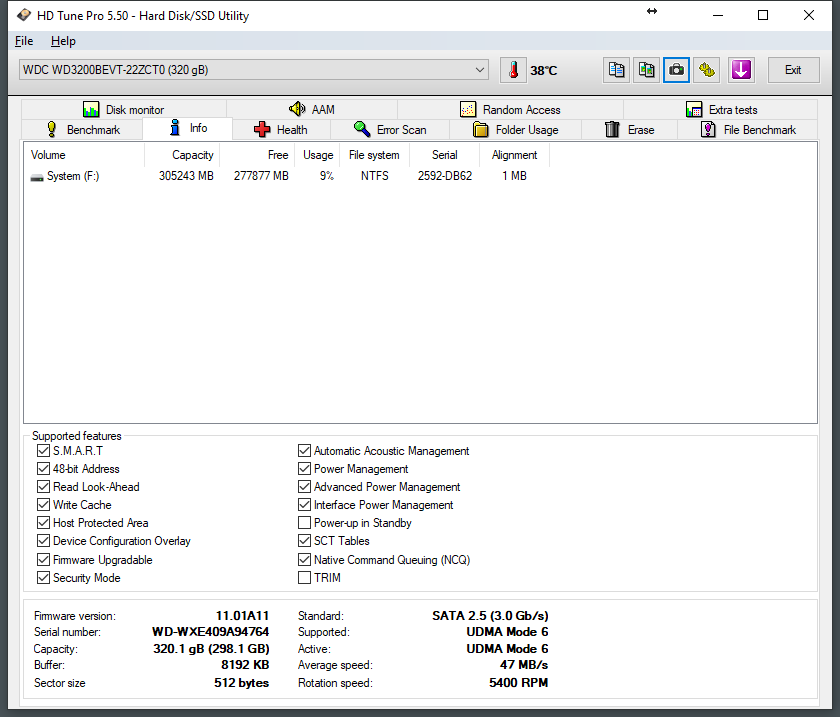This screenshot has width=840, height=717.
Task: Open the File menu
Action: 24,41
